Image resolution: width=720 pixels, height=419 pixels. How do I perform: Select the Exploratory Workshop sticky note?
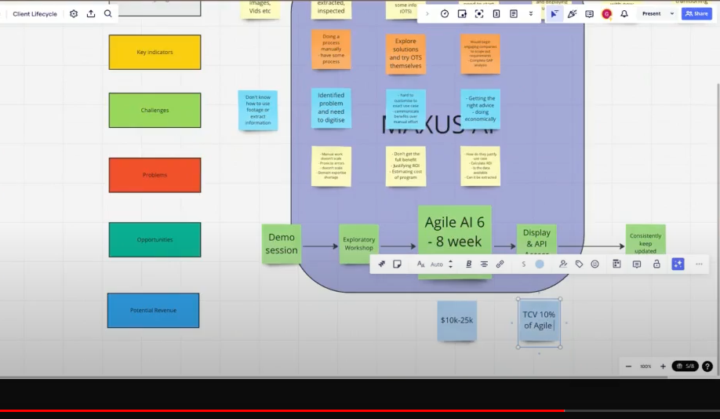[x=359, y=244]
